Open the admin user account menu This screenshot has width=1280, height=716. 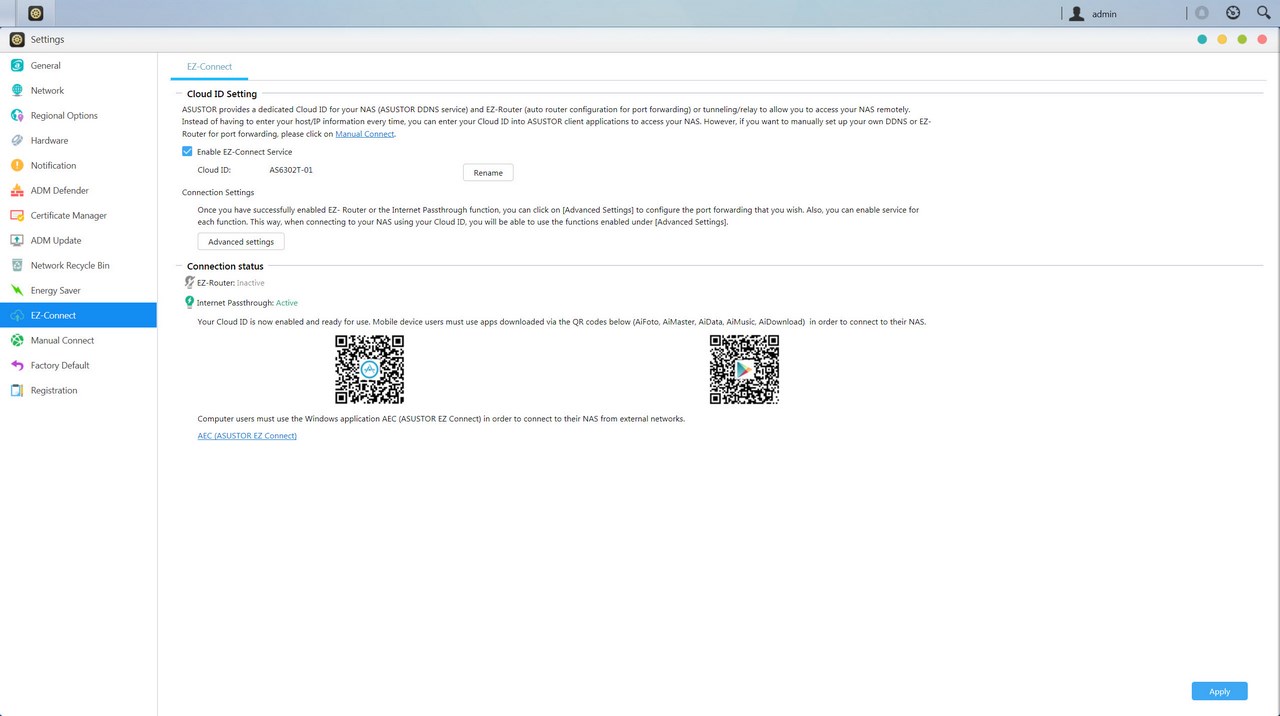pos(1093,14)
